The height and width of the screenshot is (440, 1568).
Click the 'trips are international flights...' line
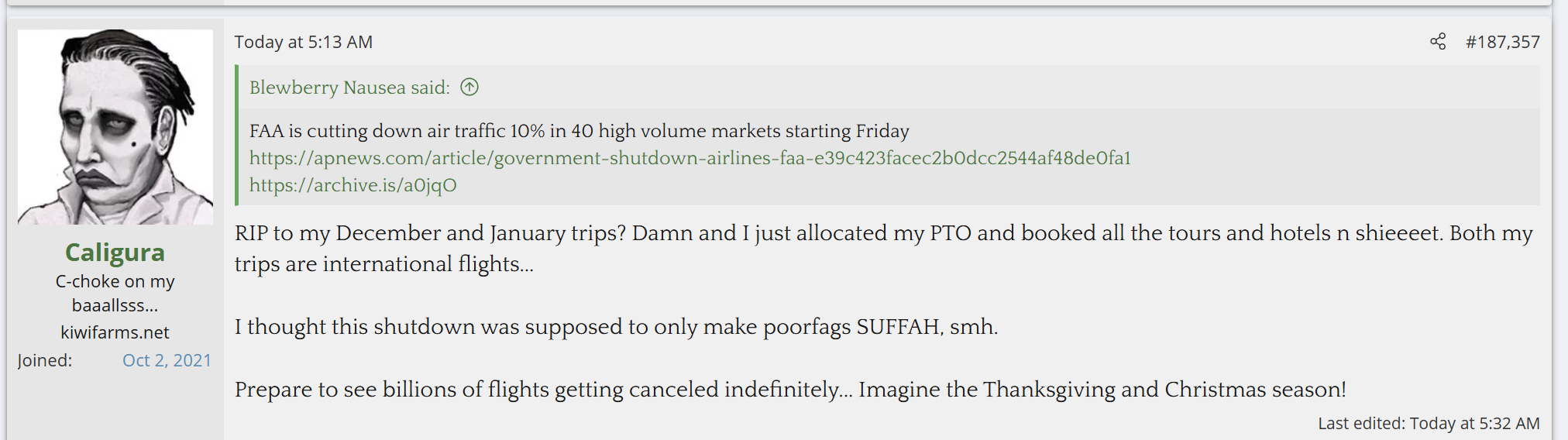384,264
